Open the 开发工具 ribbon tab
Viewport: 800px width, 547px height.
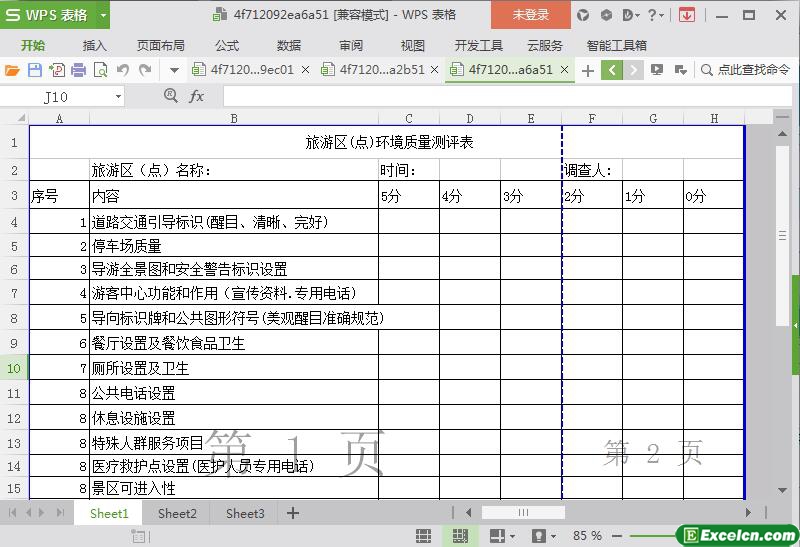pos(479,45)
